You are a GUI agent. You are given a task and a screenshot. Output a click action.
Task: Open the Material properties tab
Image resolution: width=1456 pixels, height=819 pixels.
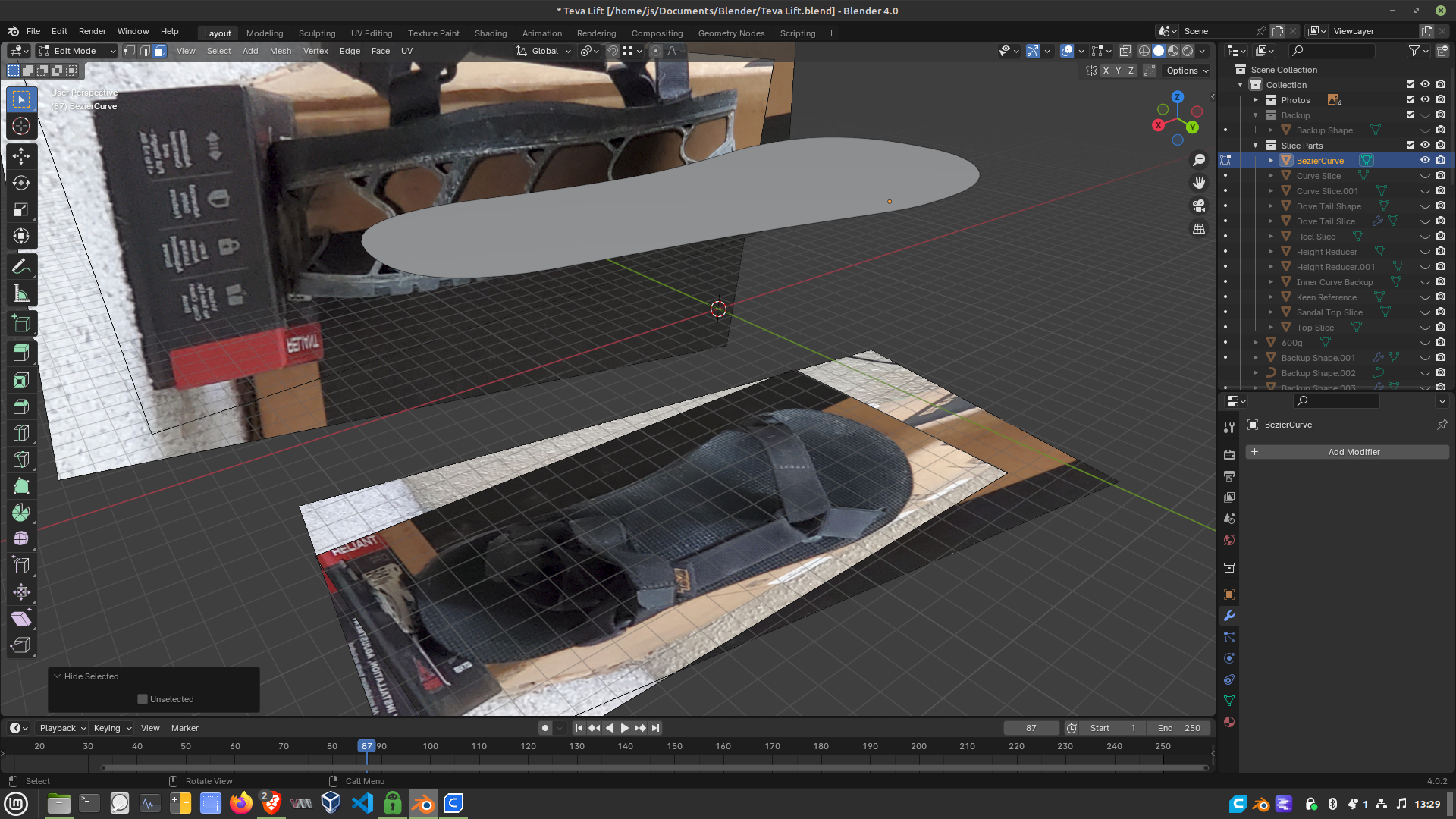tap(1229, 722)
